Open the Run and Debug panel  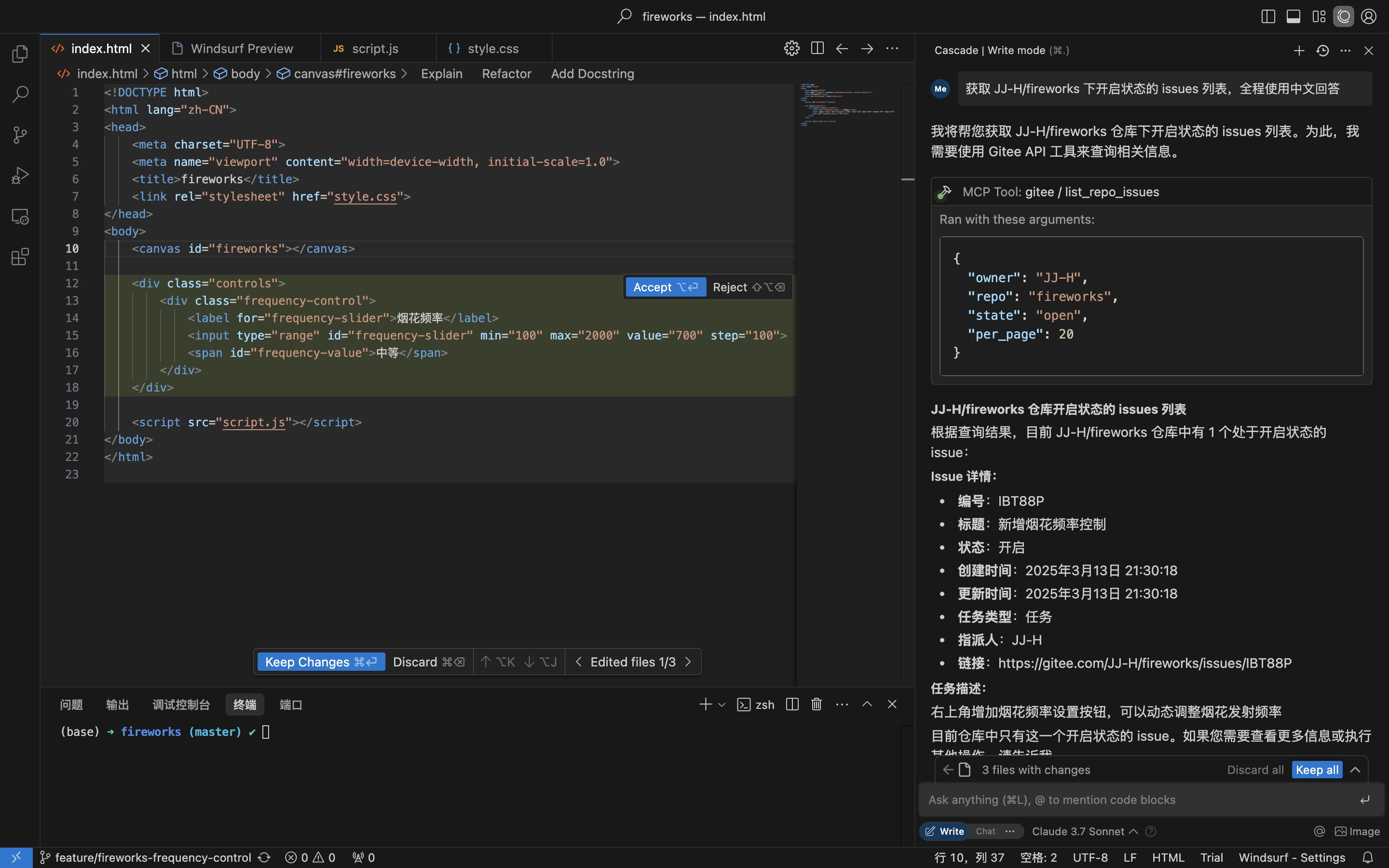pyautogui.click(x=21, y=176)
